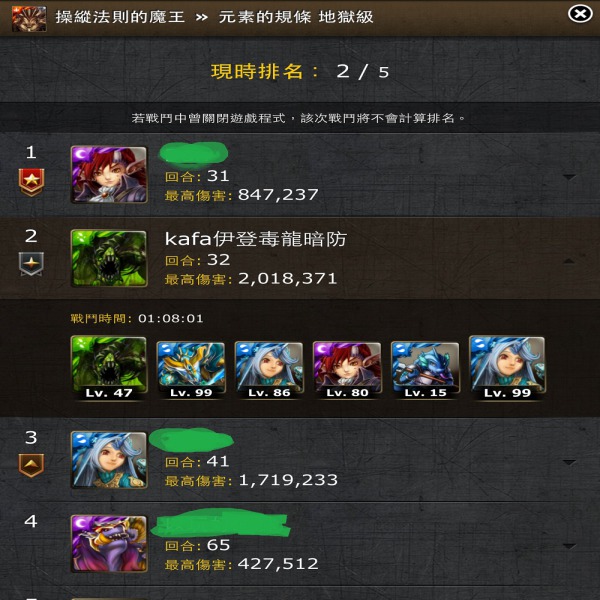Click the Lv. 99 blue armored dragon card

[191, 370]
